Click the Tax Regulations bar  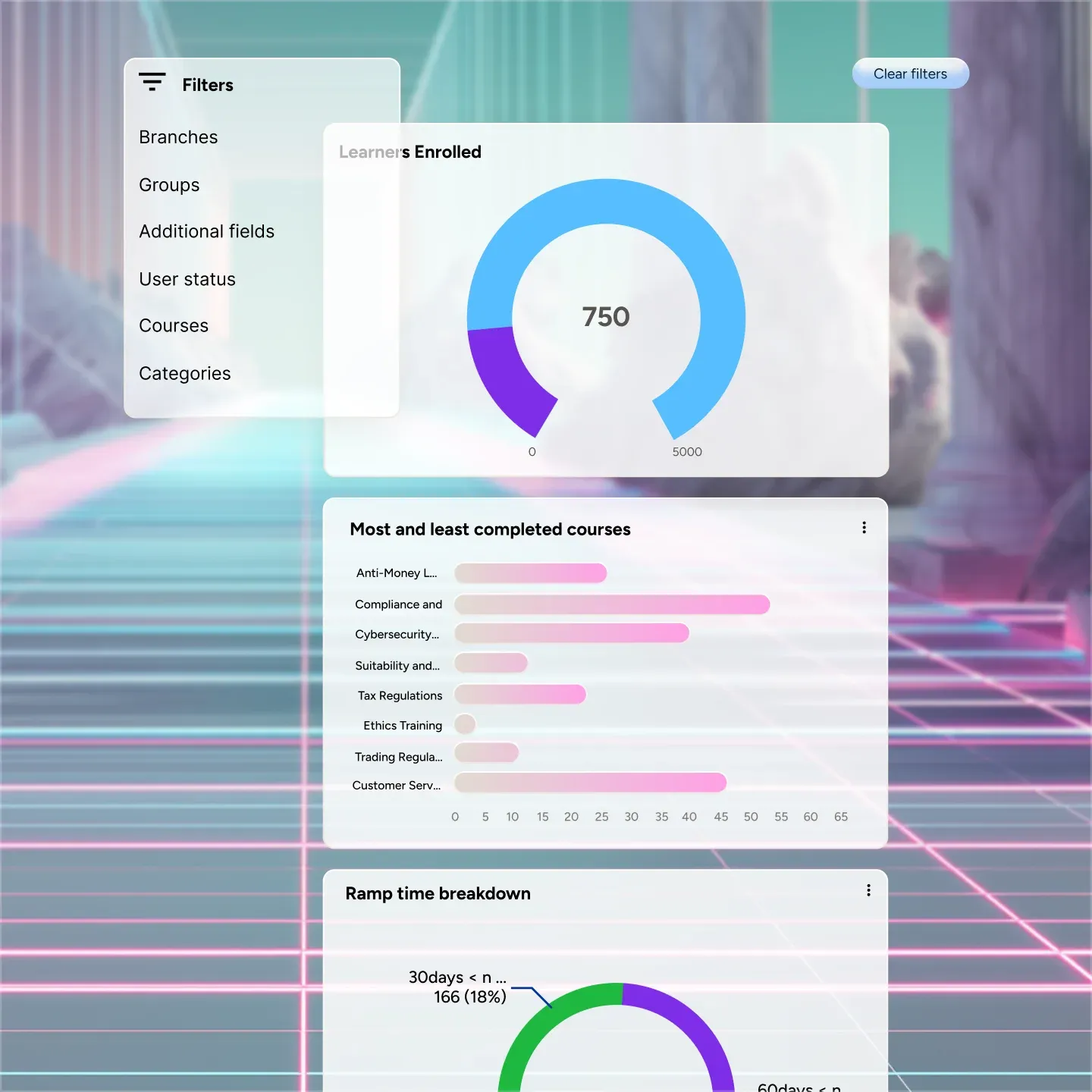[x=519, y=695]
